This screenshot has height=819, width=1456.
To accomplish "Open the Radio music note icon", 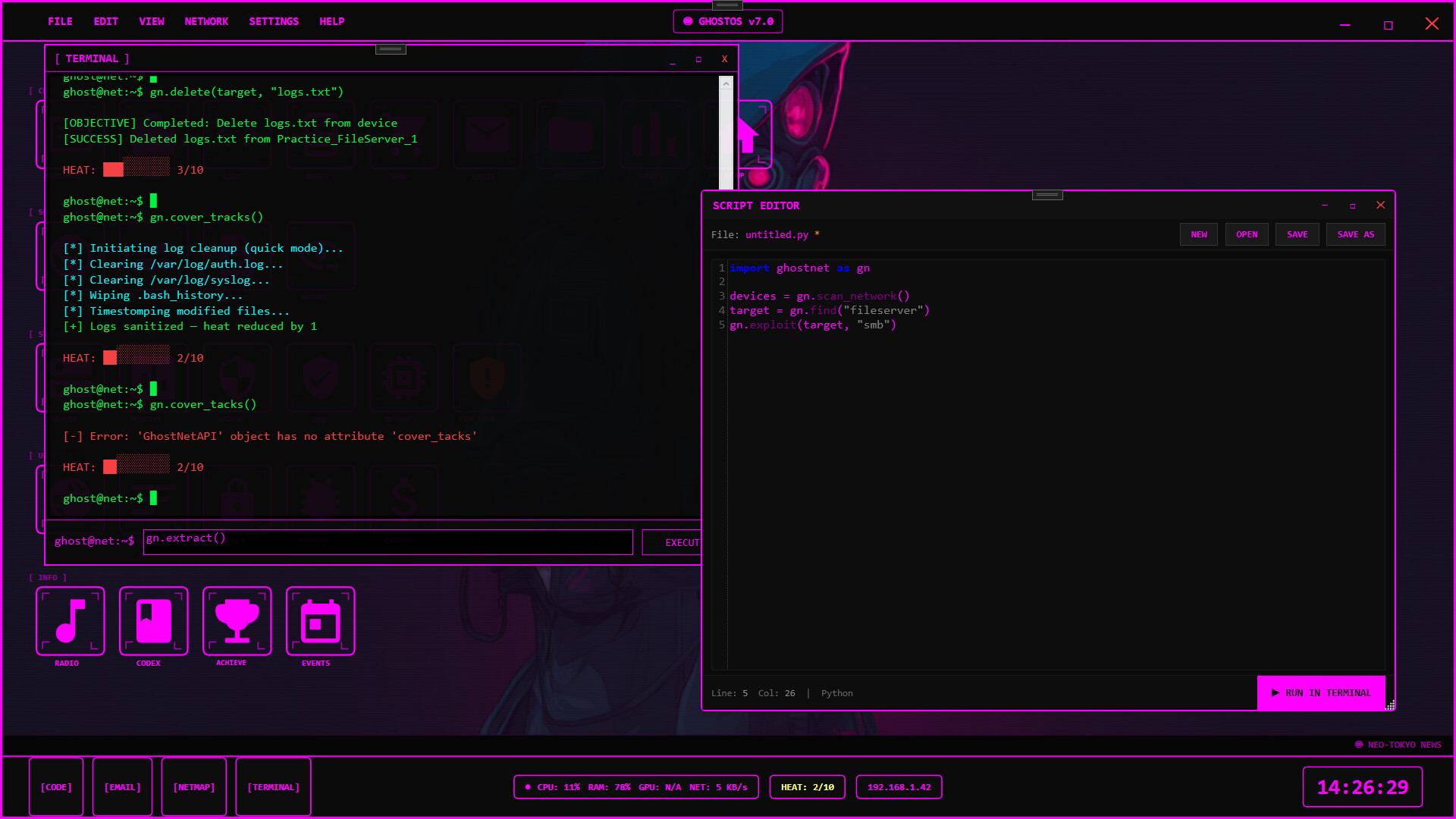I will click(71, 621).
